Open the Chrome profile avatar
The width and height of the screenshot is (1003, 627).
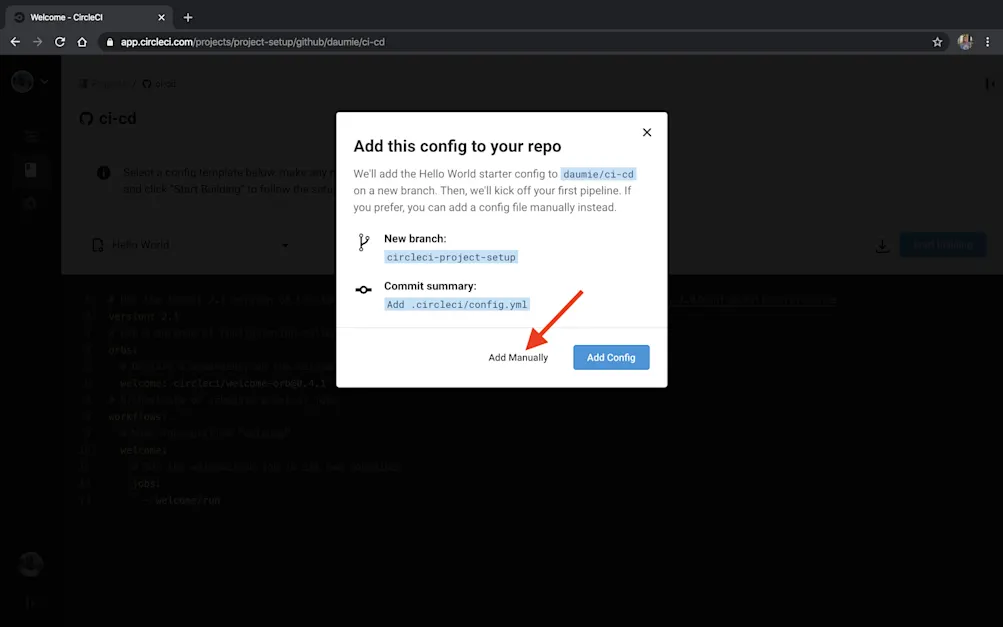click(965, 42)
